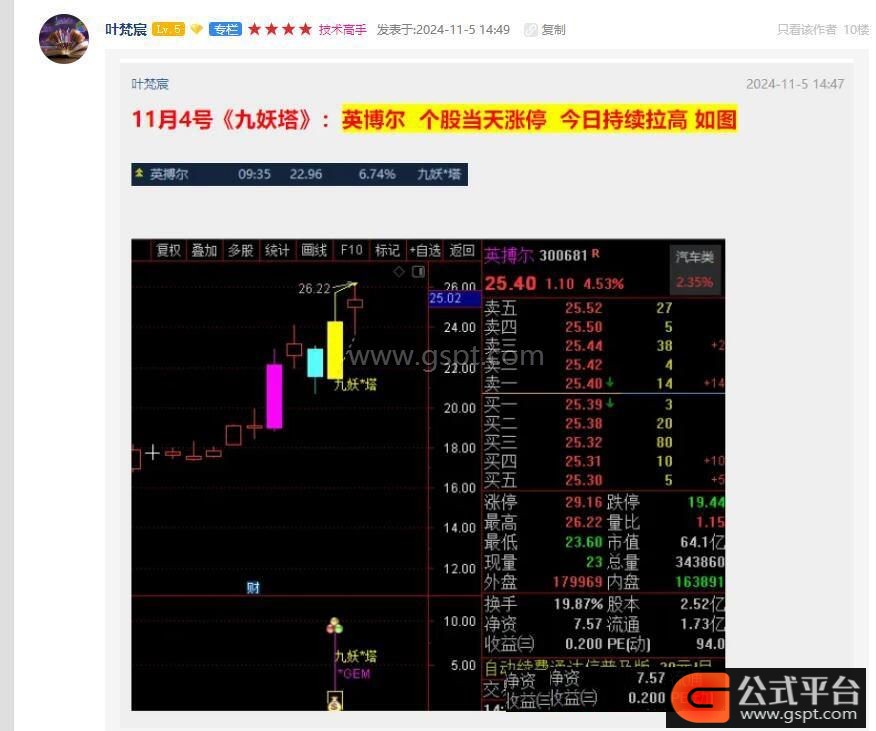Click the 卖五 25.52 order row
Viewport: 876px width, 731px height.
coord(604,308)
